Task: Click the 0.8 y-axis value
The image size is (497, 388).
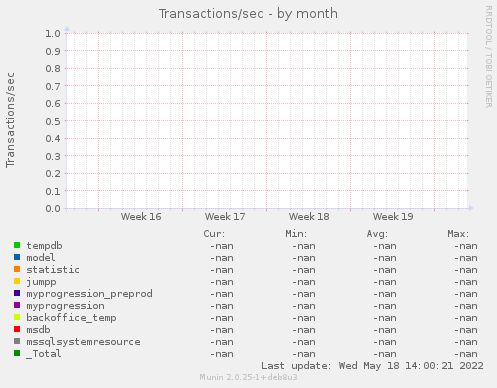Action: [53, 68]
